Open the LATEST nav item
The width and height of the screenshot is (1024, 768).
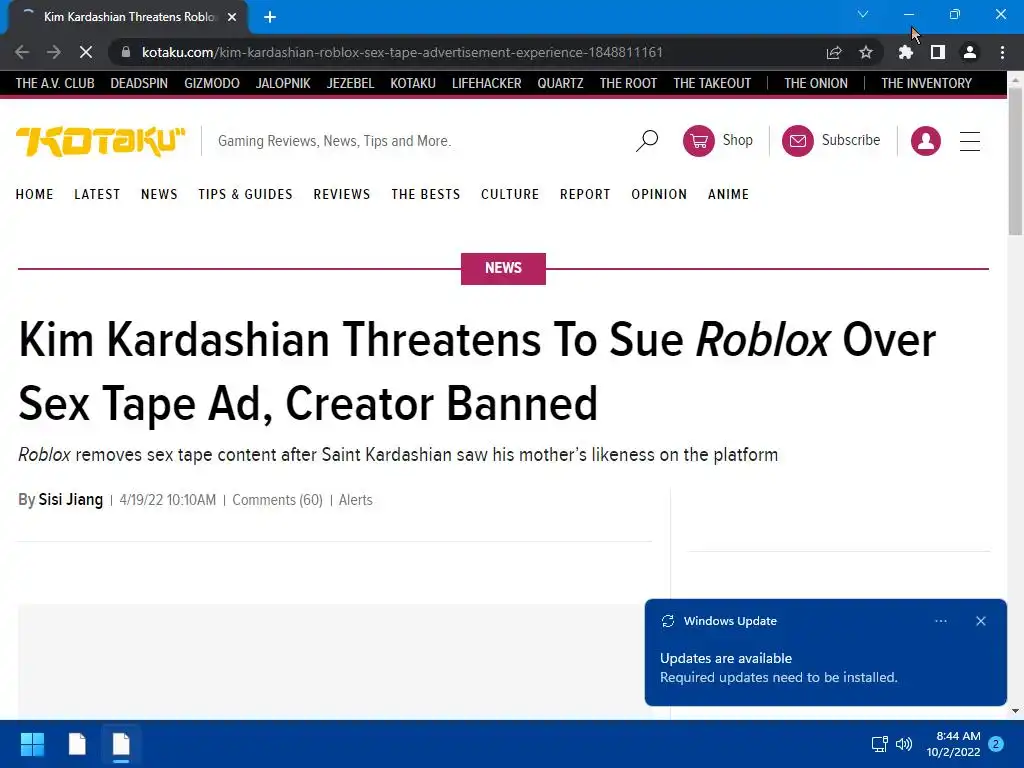97,195
